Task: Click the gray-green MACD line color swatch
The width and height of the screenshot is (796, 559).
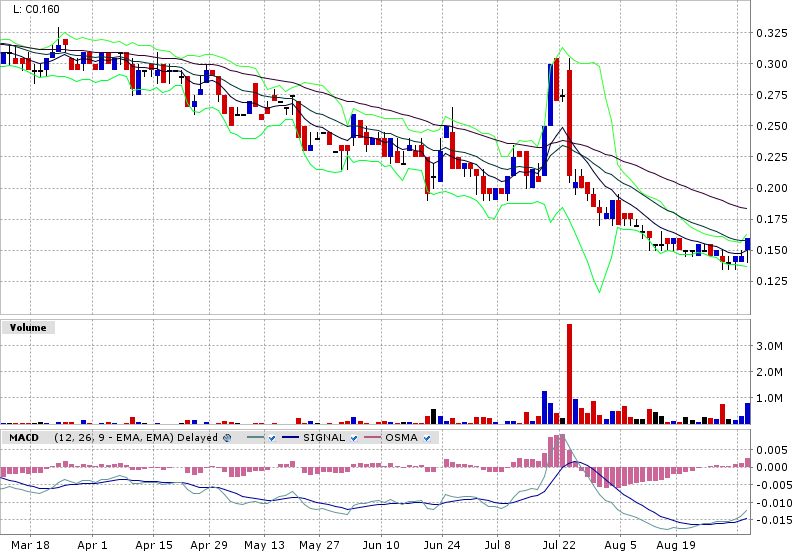Action: tap(253, 438)
